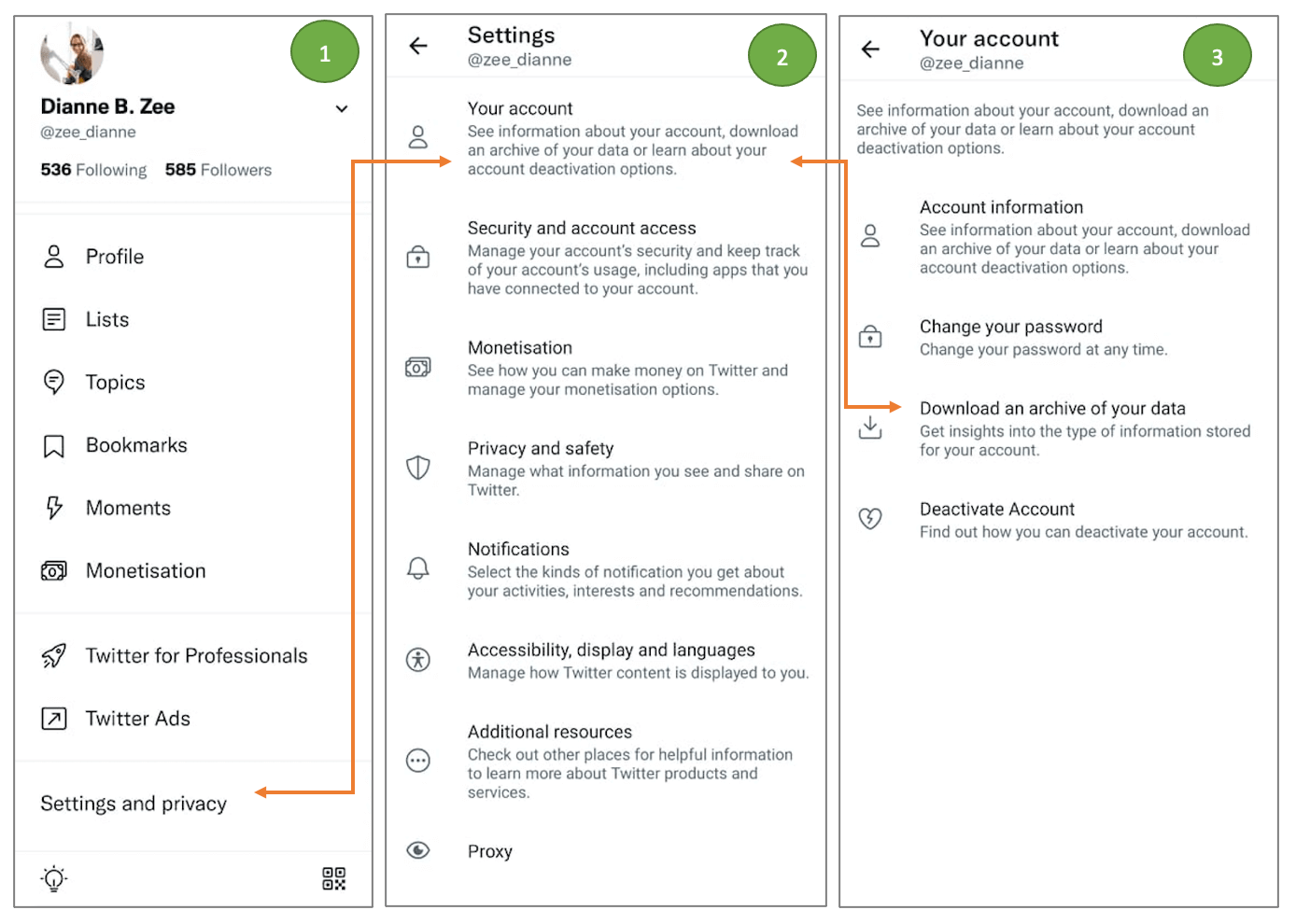
Task: Open the Proxy settings entry
Action: pyautogui.click(x=489, y=850)
